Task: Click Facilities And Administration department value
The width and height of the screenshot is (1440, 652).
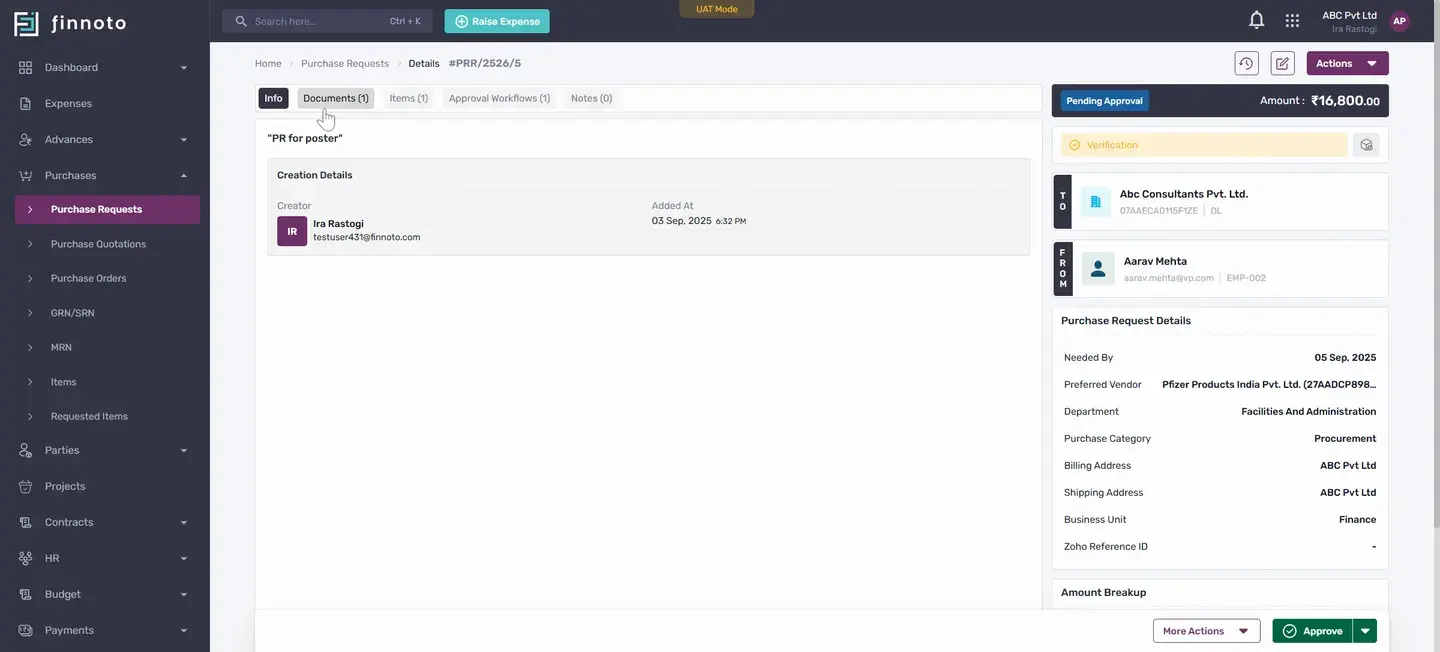Action: pos(1309,411)
